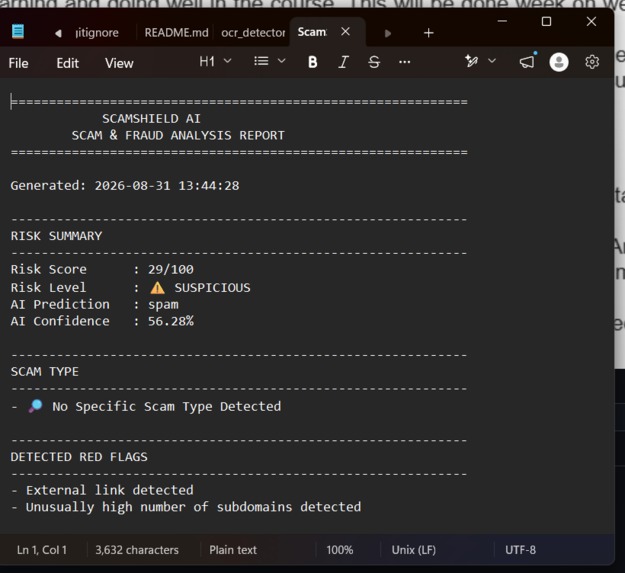Open the View menu

(119, 63)
